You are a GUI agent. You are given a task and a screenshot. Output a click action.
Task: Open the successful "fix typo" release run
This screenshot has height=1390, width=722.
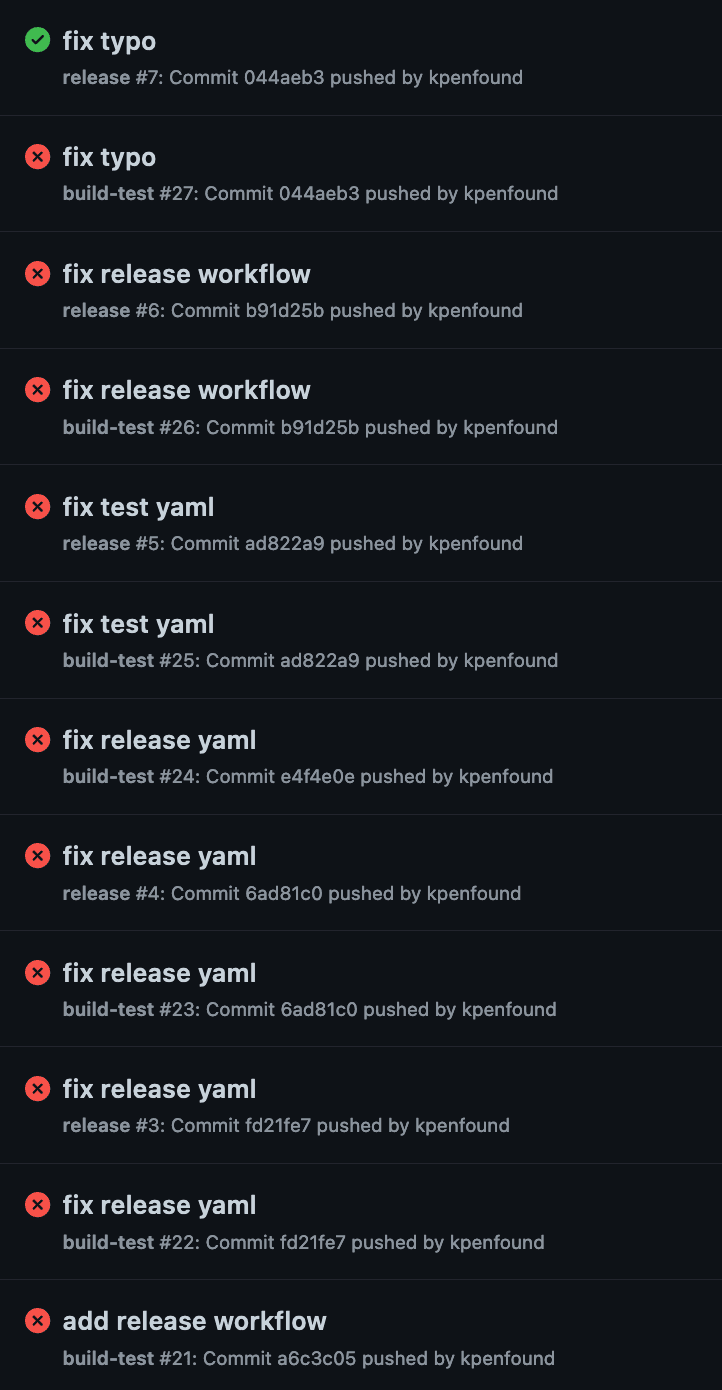click(x=109, y=41)
